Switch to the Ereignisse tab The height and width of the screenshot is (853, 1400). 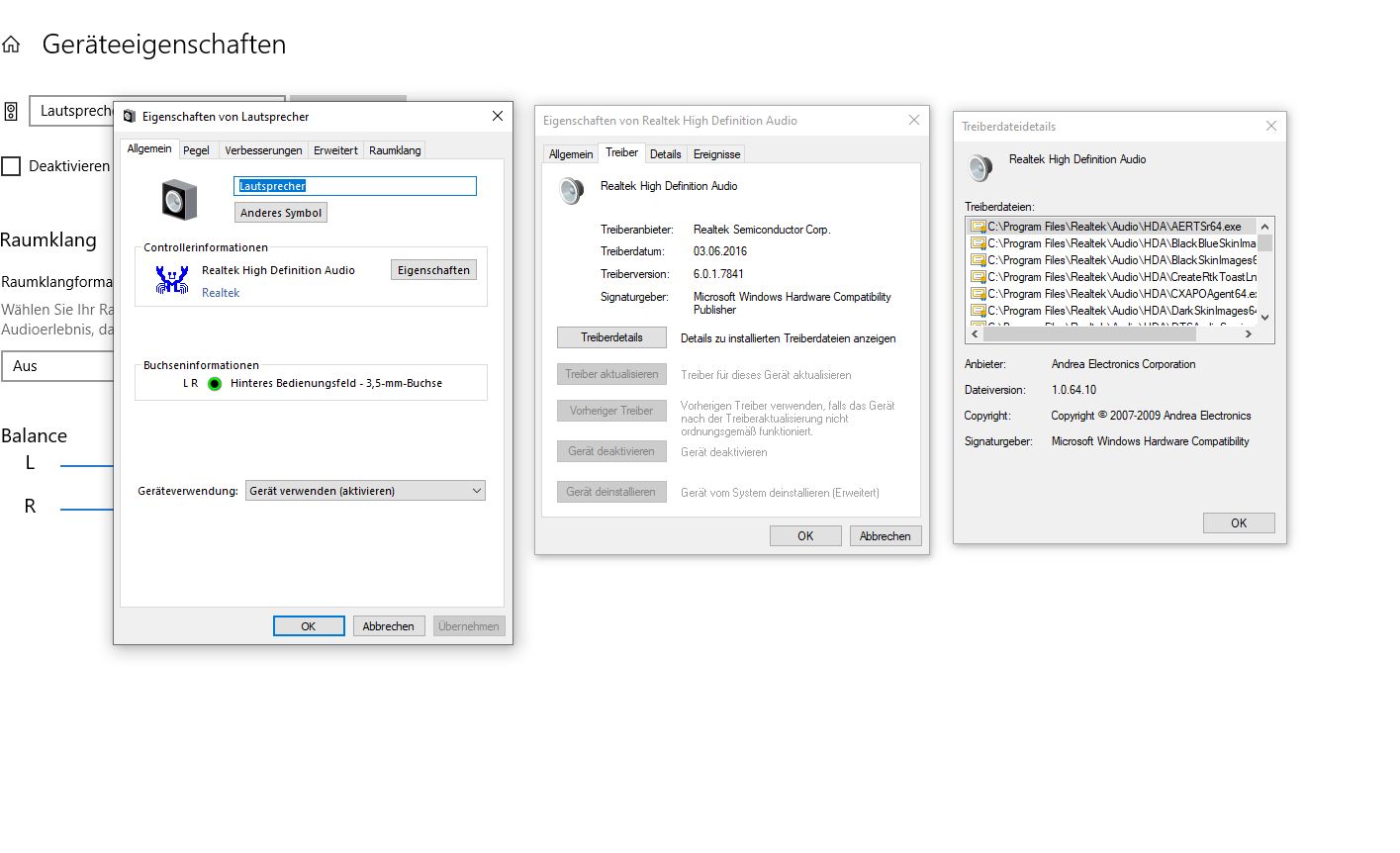point(716,154)
